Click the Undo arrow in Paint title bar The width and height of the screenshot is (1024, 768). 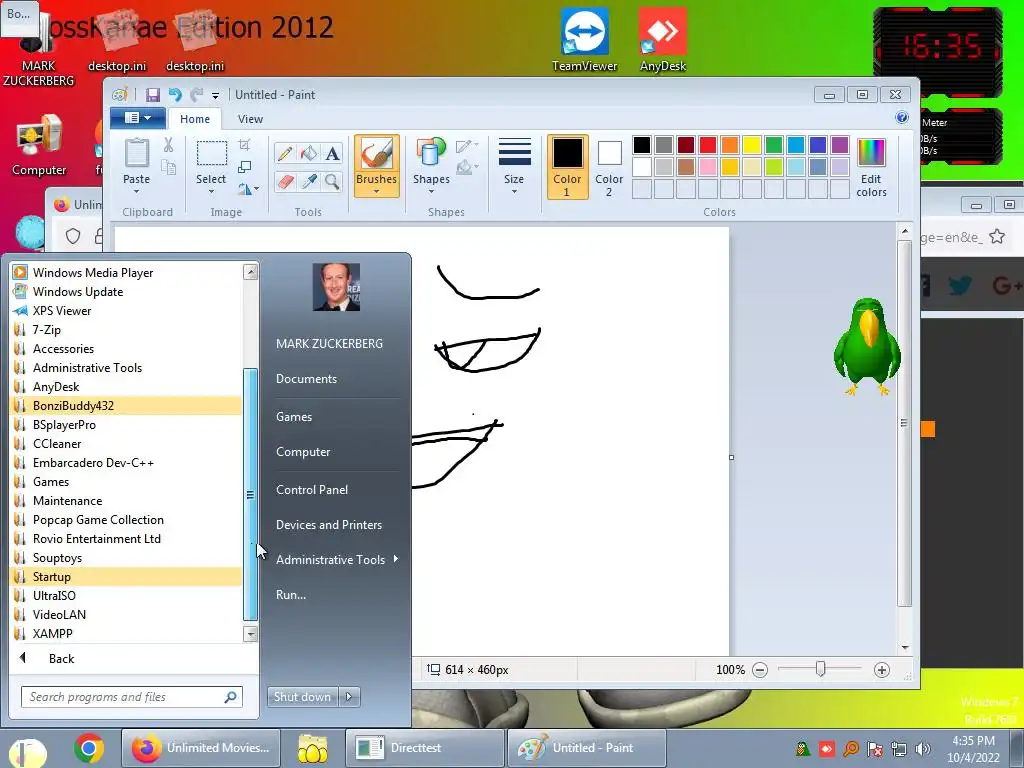pos(175,95)
